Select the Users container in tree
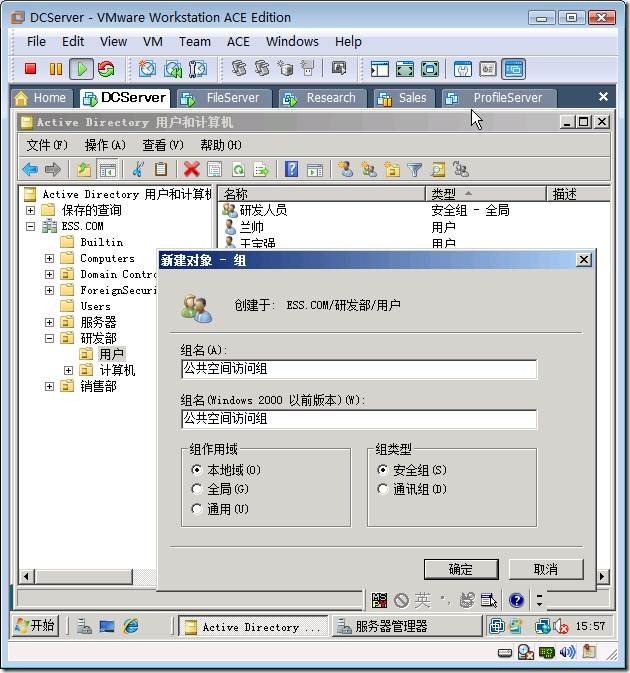The height and width of the screenshot is (673, 630). (95, 306)
